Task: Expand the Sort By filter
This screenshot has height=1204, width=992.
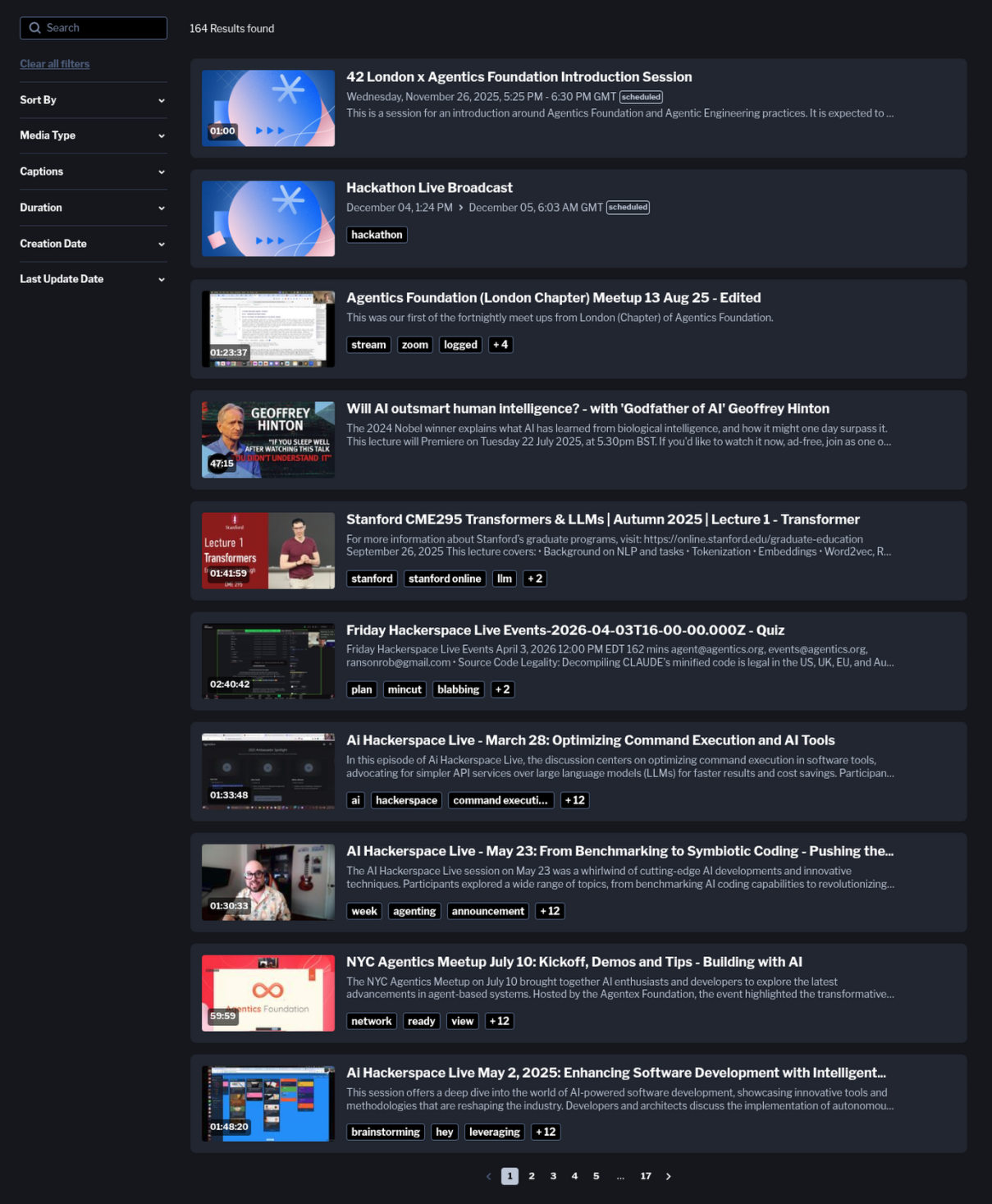Action: click(94, 100)
